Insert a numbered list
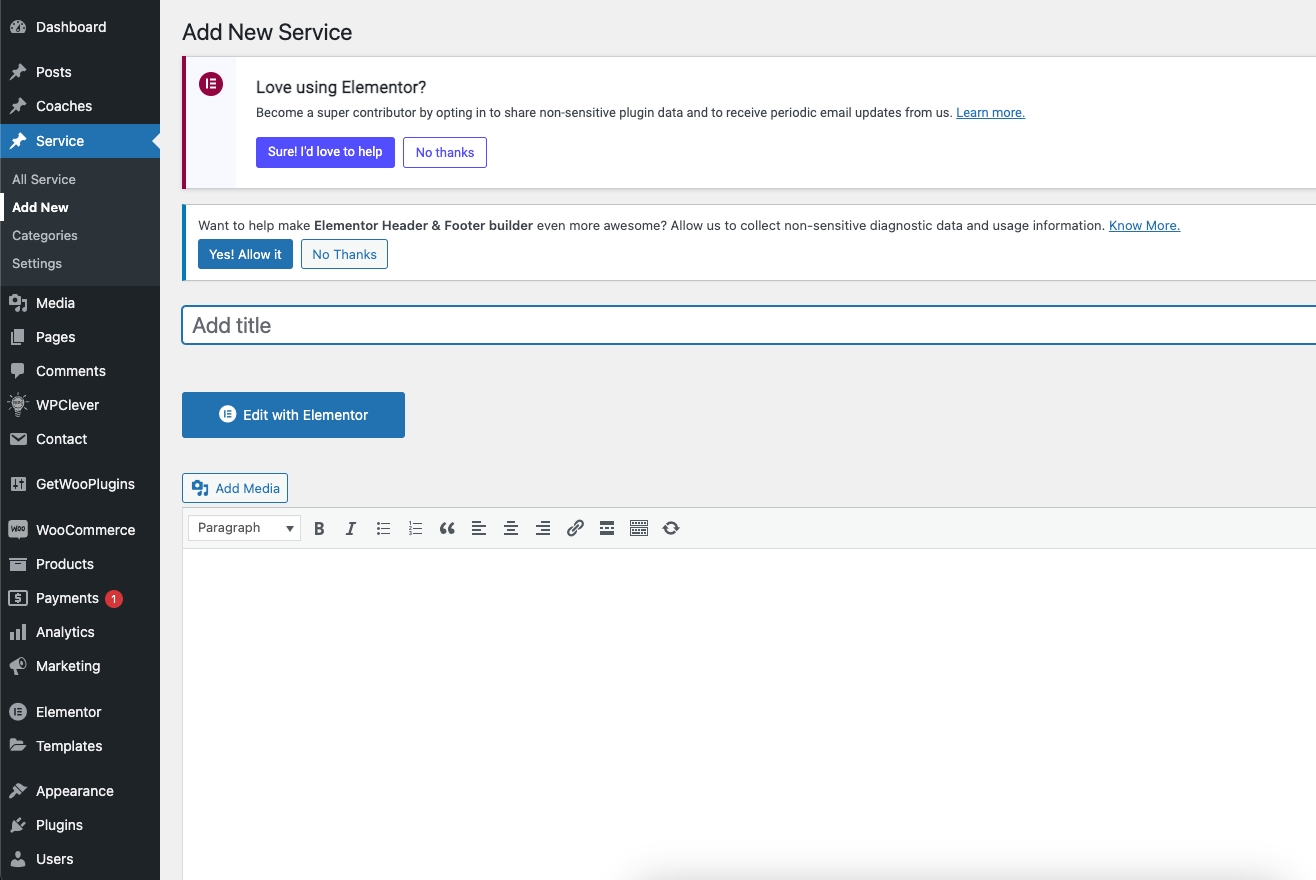Image resolution: width=1316 pixels, height=880 pixels. pyautogui.click(x=415, y=528)
